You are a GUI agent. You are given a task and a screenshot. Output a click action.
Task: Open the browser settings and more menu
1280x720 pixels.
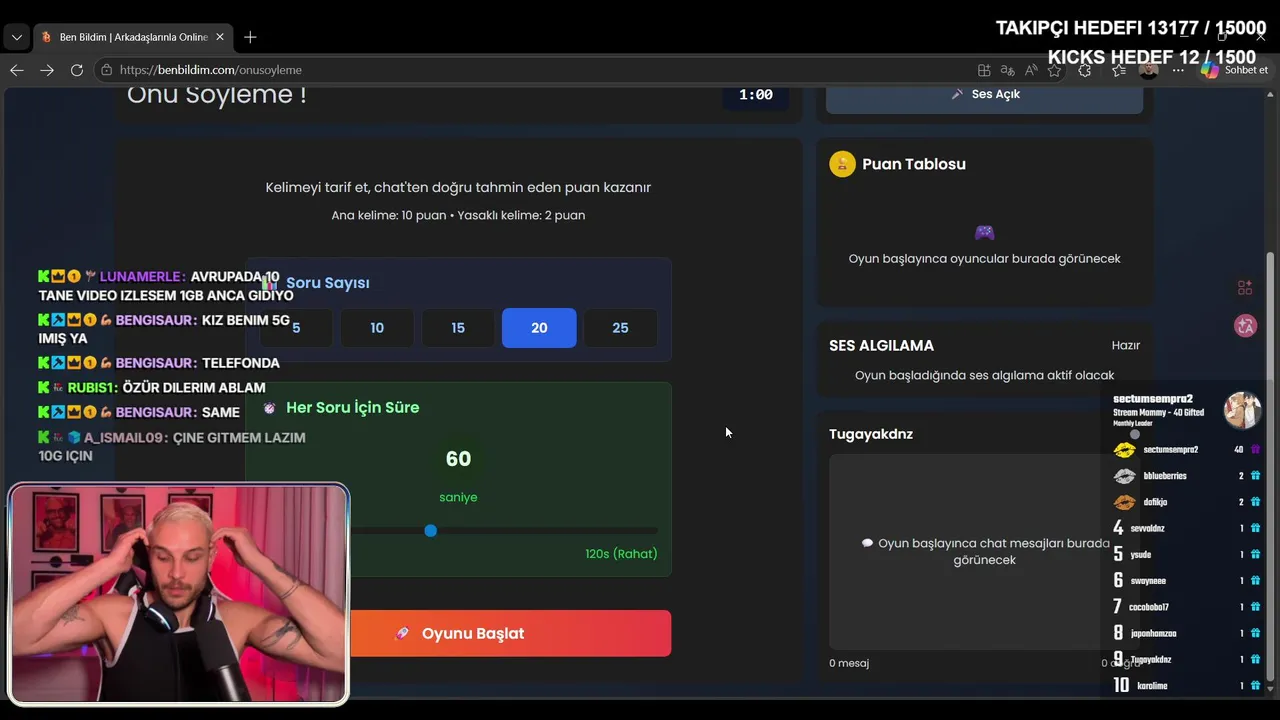pyautogui.click(x=1178, y=70)
